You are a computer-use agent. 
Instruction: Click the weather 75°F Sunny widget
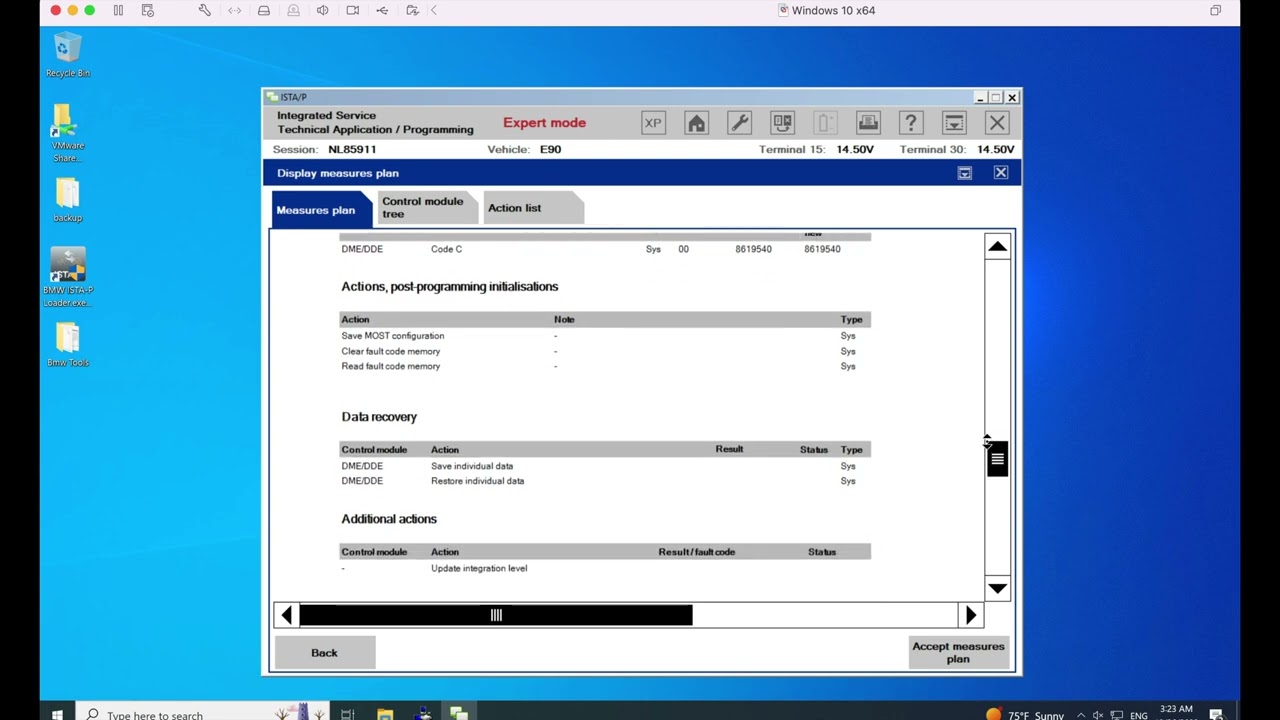coord(1026,714)
